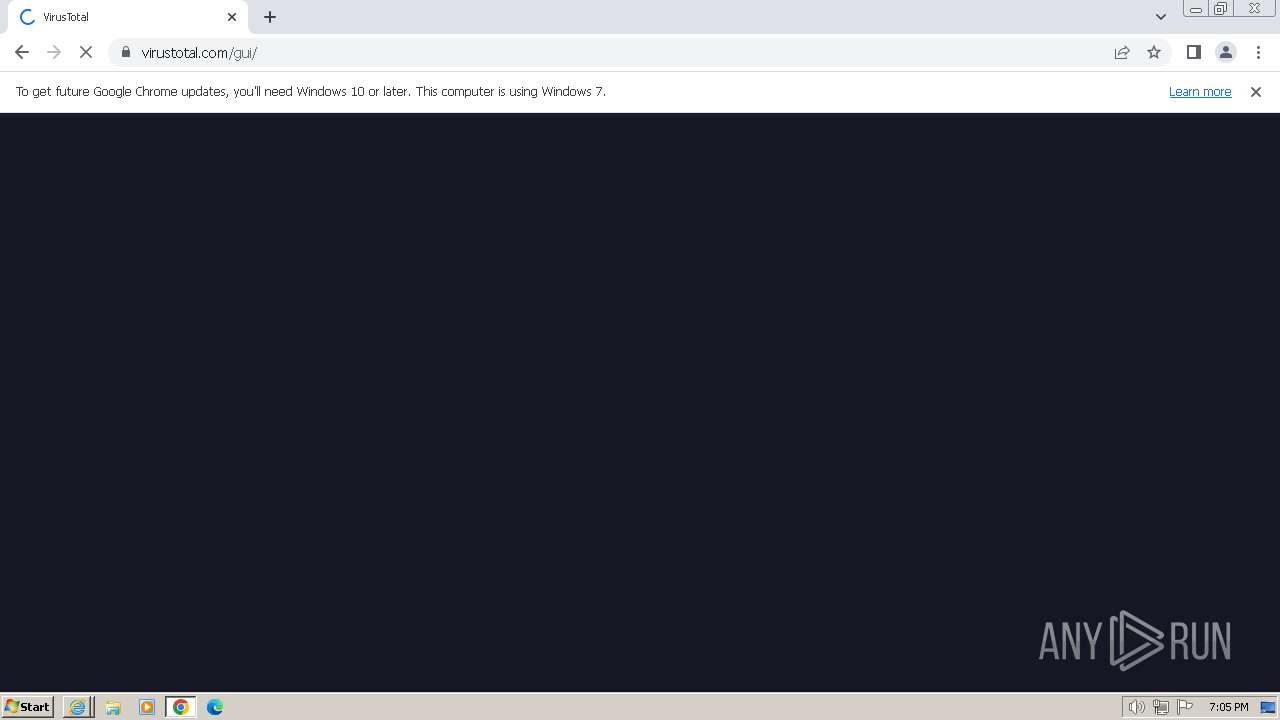Click the Show desktop button
1280x720 pixels.
tap(1268, 707)
